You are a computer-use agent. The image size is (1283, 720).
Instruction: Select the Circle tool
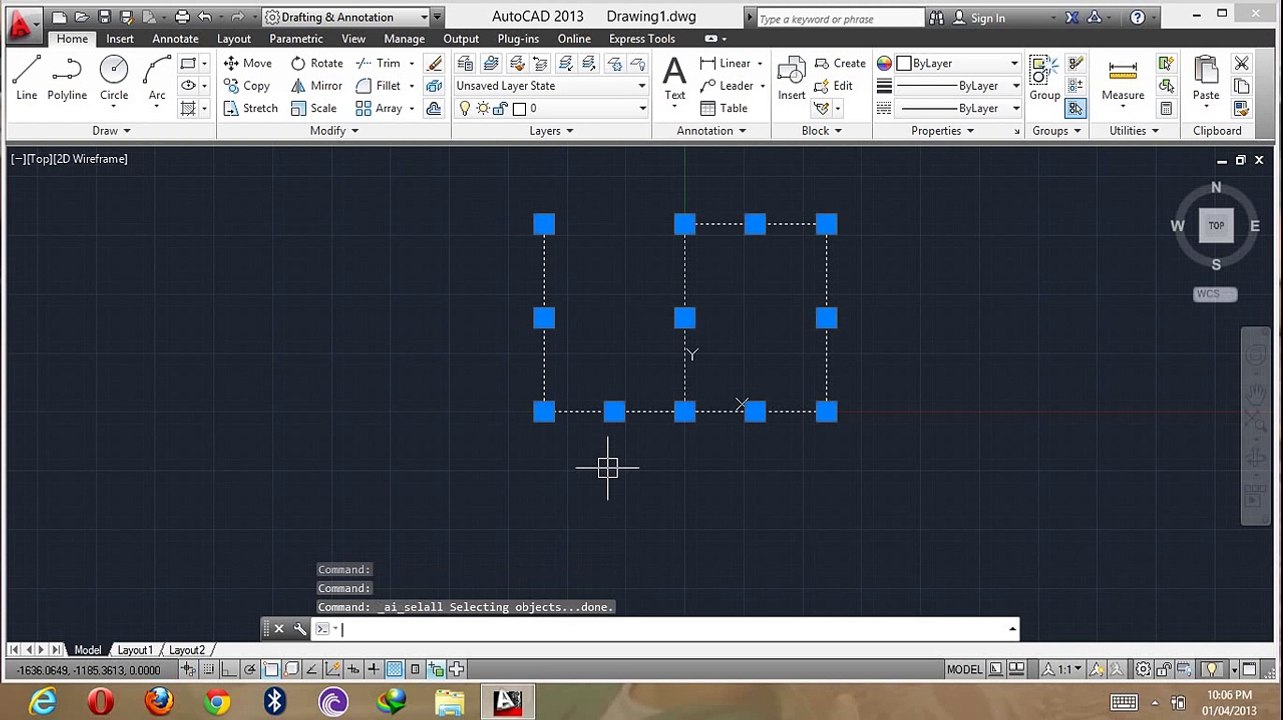point(114,78)
